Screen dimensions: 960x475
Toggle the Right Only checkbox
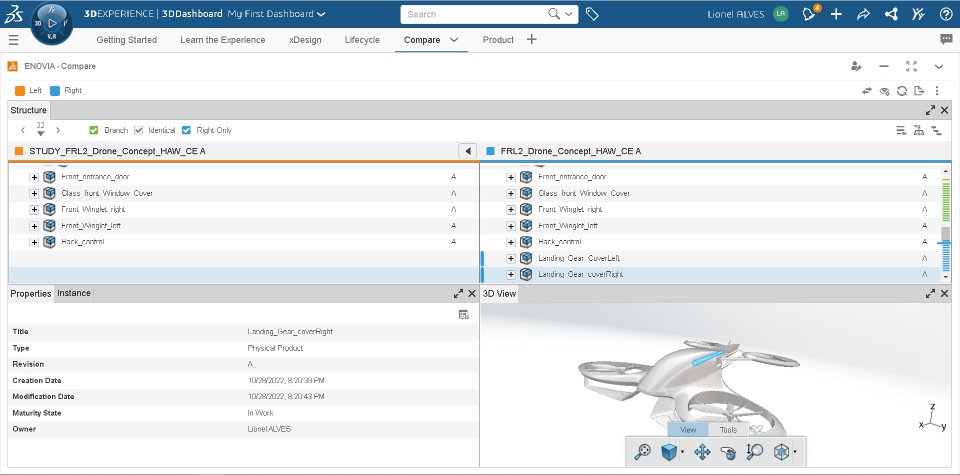pos(186,130)
